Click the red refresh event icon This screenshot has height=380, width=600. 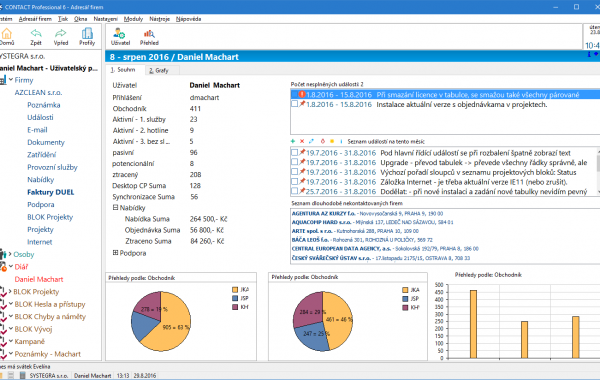[323, 141]
